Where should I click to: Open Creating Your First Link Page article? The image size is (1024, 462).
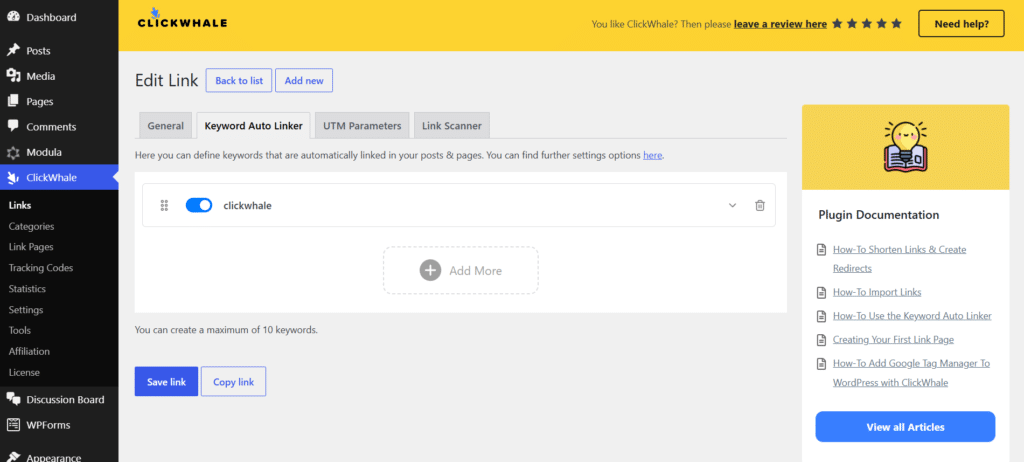click(893, 340)
